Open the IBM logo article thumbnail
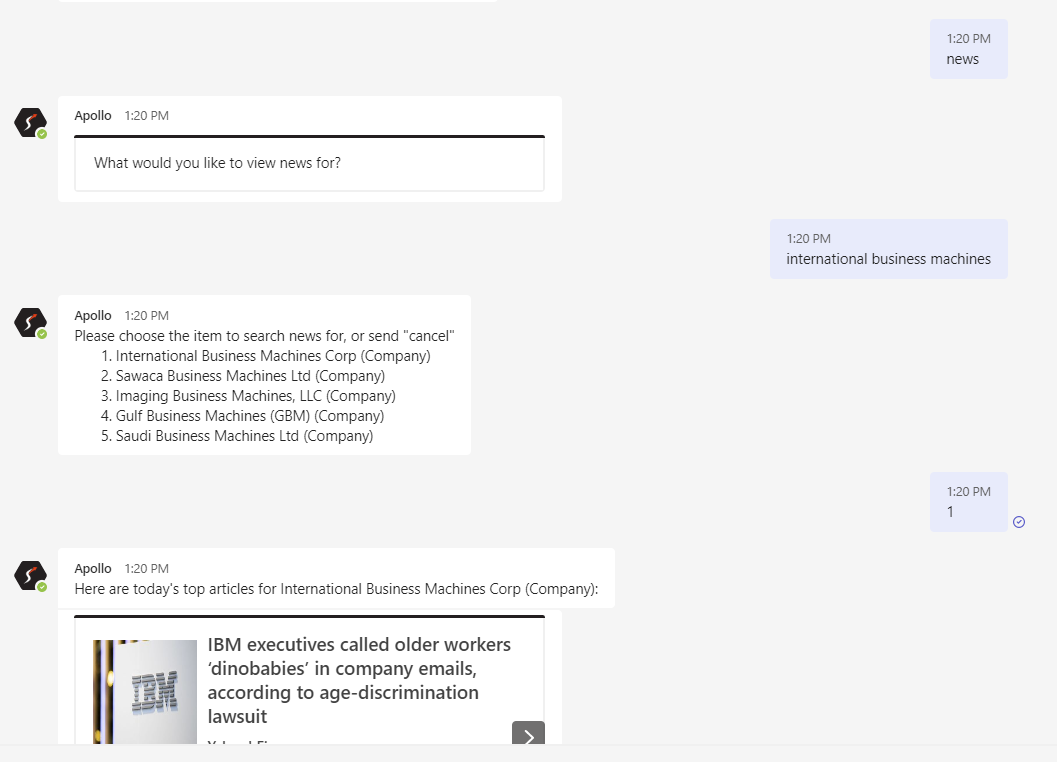The height and width of the screenshot is (762, 1057). [145, 692]
